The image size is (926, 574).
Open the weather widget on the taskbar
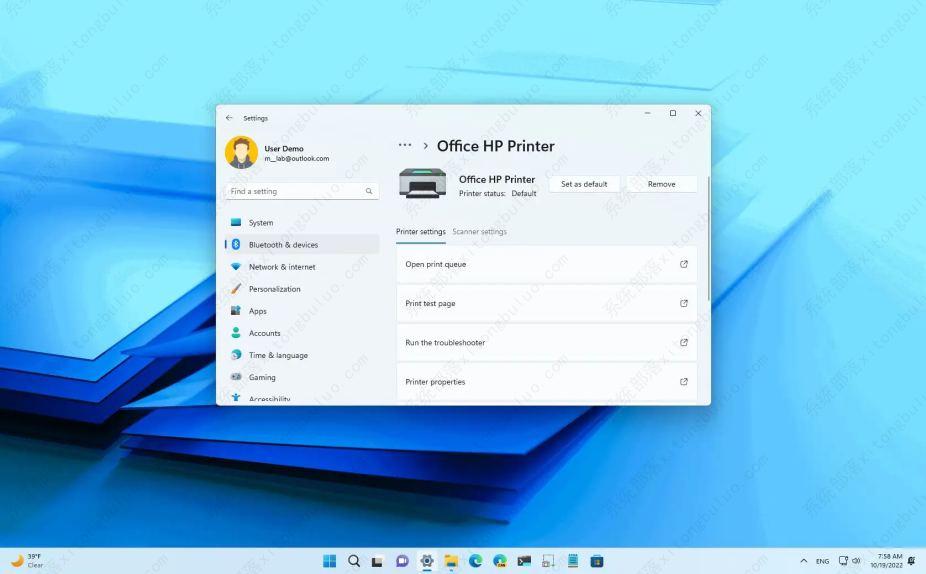27,560
